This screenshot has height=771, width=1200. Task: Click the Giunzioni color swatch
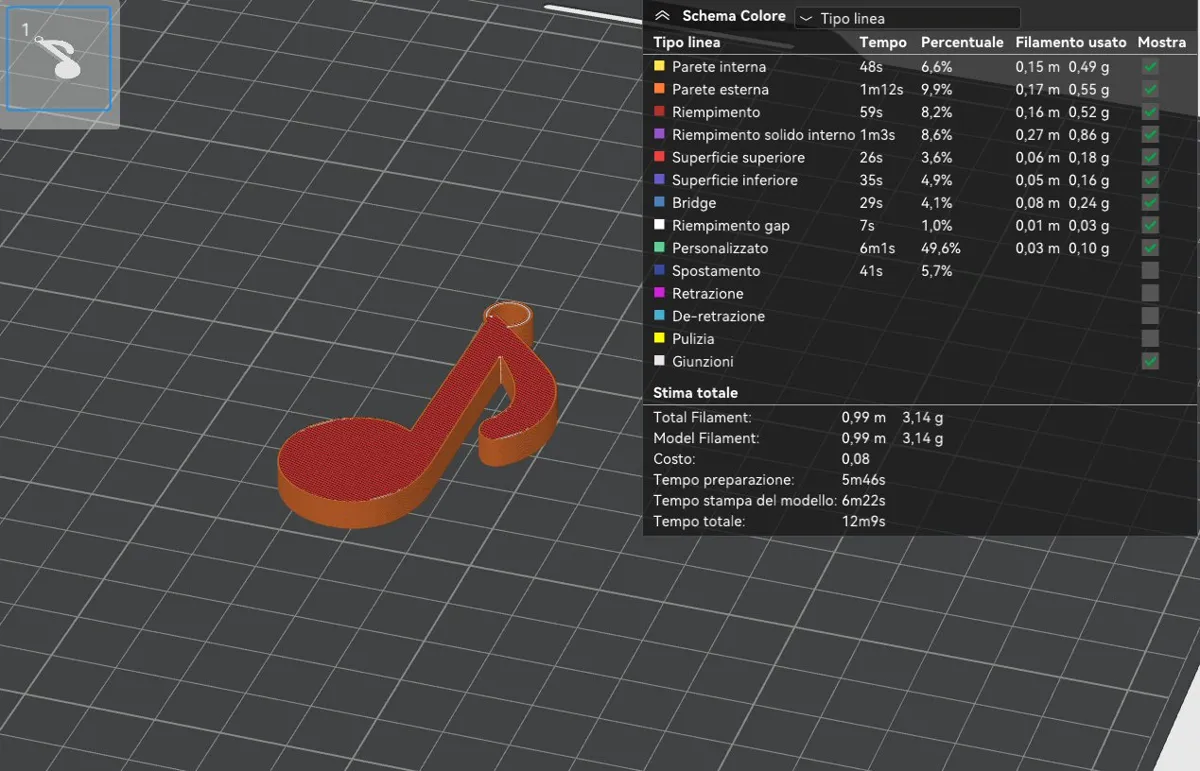tap(659, 361)
